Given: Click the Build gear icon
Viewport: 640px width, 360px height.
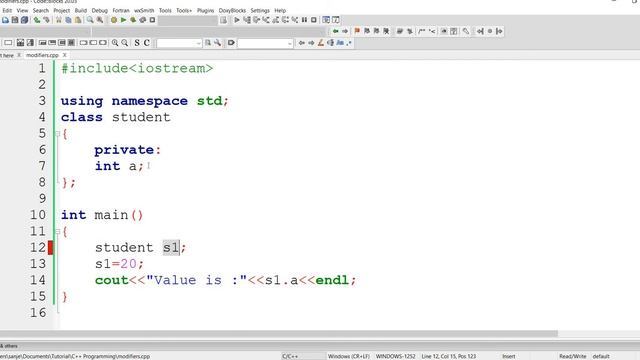Looking at the screenshot, I should click(x=114, y=20).
